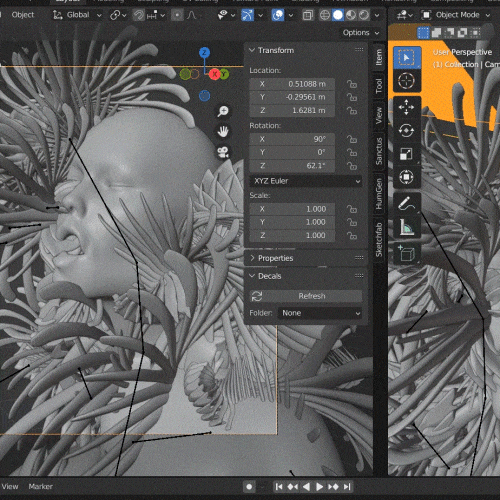Toggle viewport overlays

coord(278,15)
